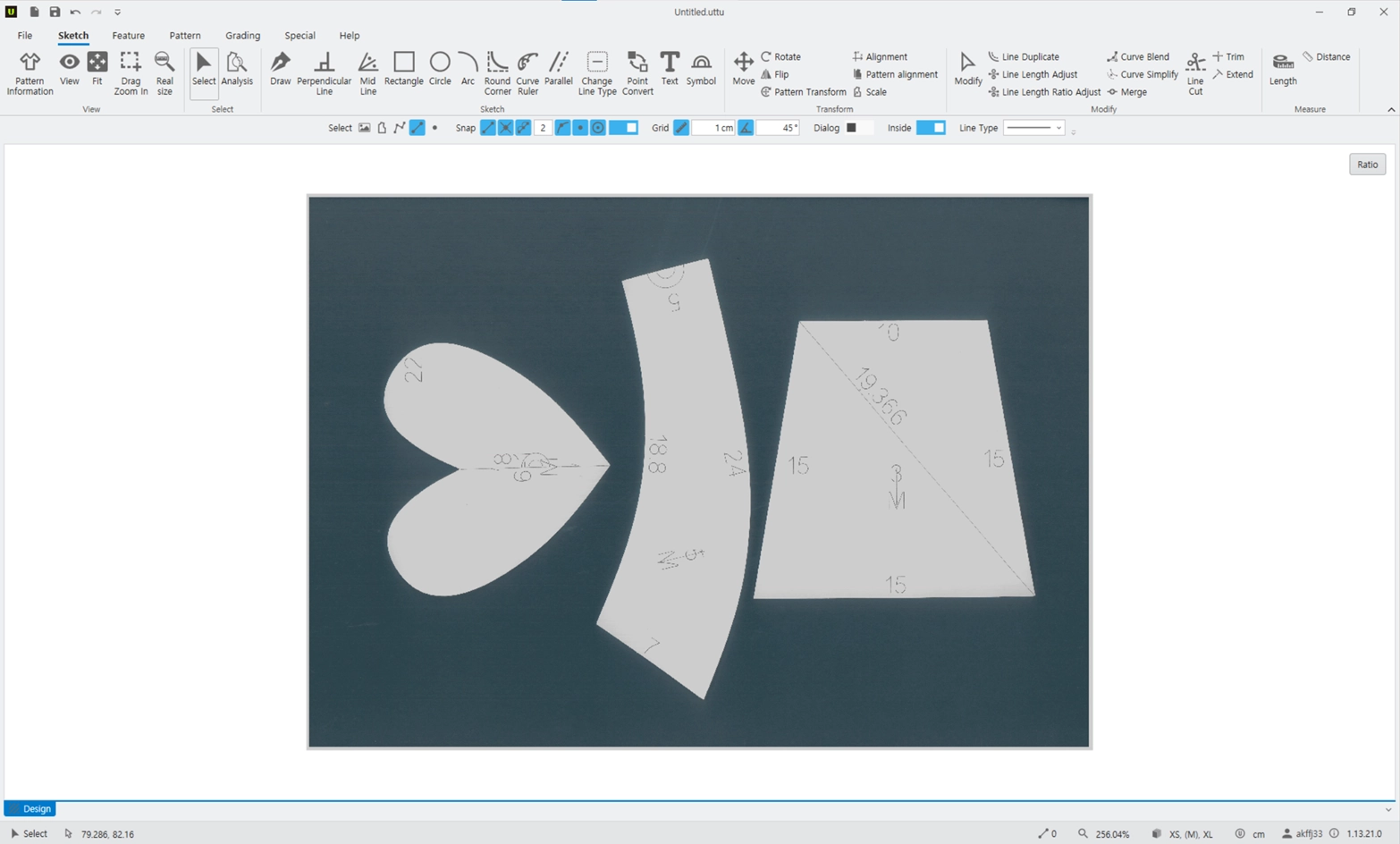The image size is (1400, 844).
Task: Toggle the Dialog switch
Action: coord(858,128)
